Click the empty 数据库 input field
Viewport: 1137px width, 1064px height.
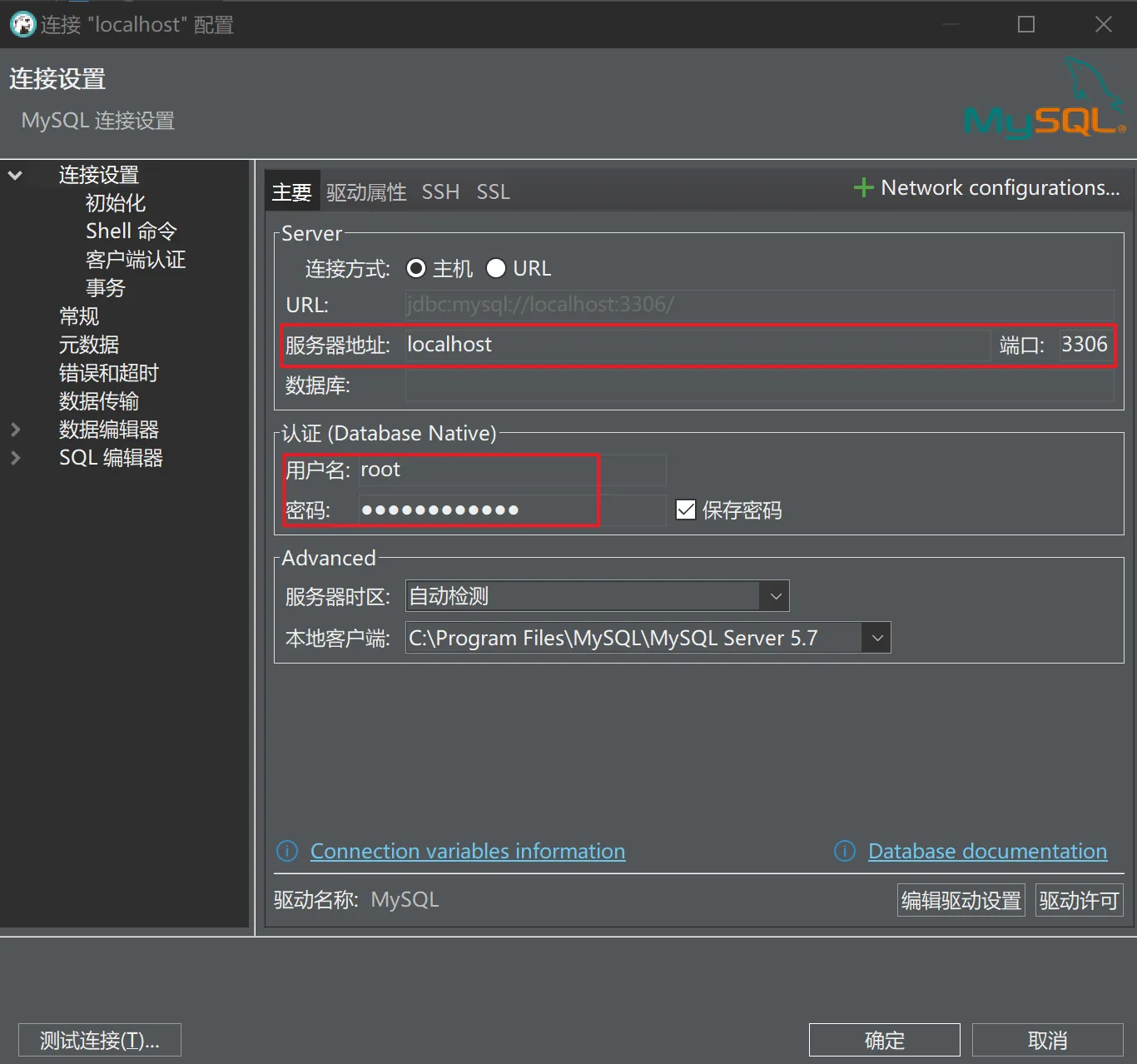pyautogui.click(x=759, y=385)
